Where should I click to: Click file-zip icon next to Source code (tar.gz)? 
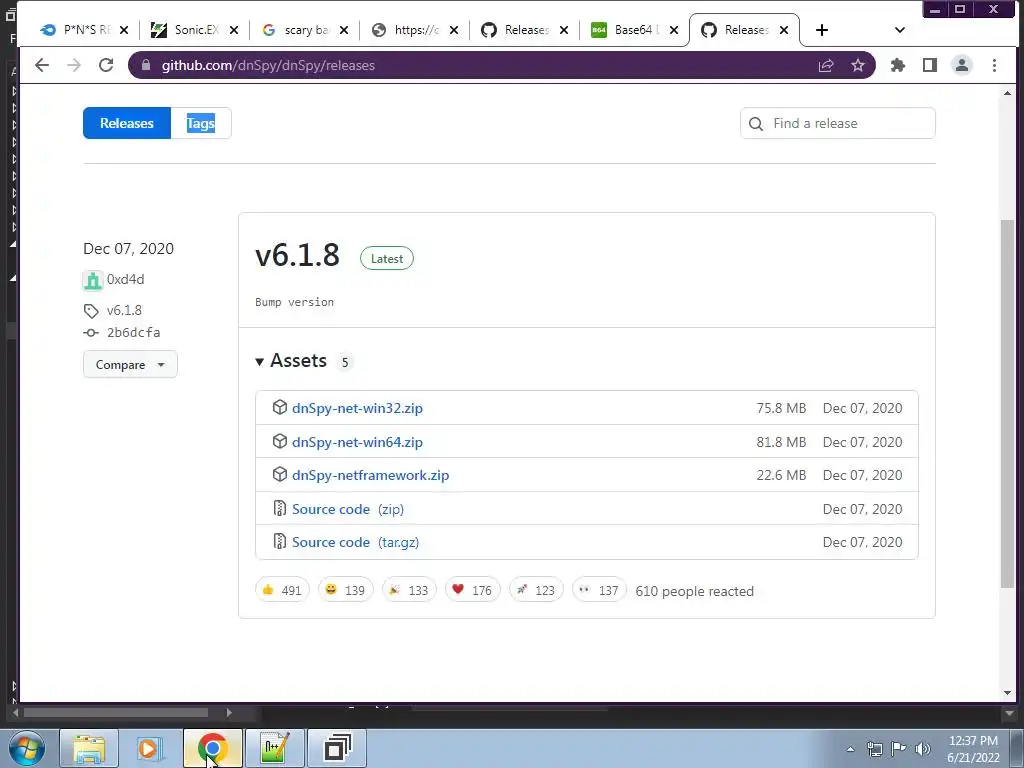280,541
